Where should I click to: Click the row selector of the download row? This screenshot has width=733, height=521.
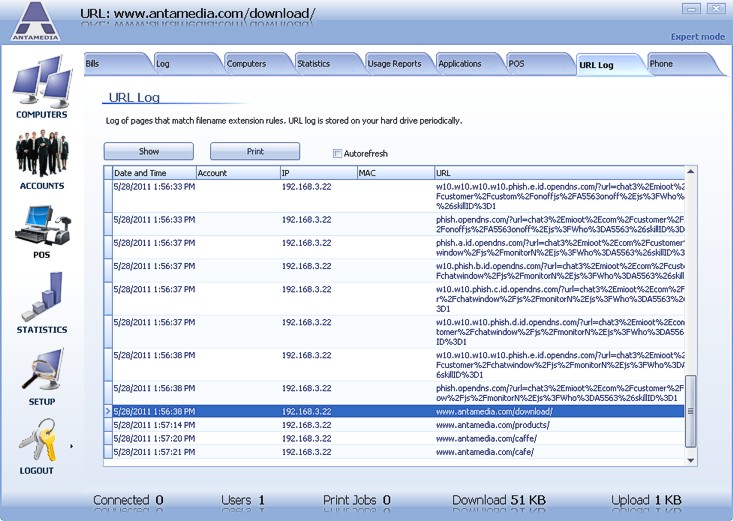click(x=108, y=412)
